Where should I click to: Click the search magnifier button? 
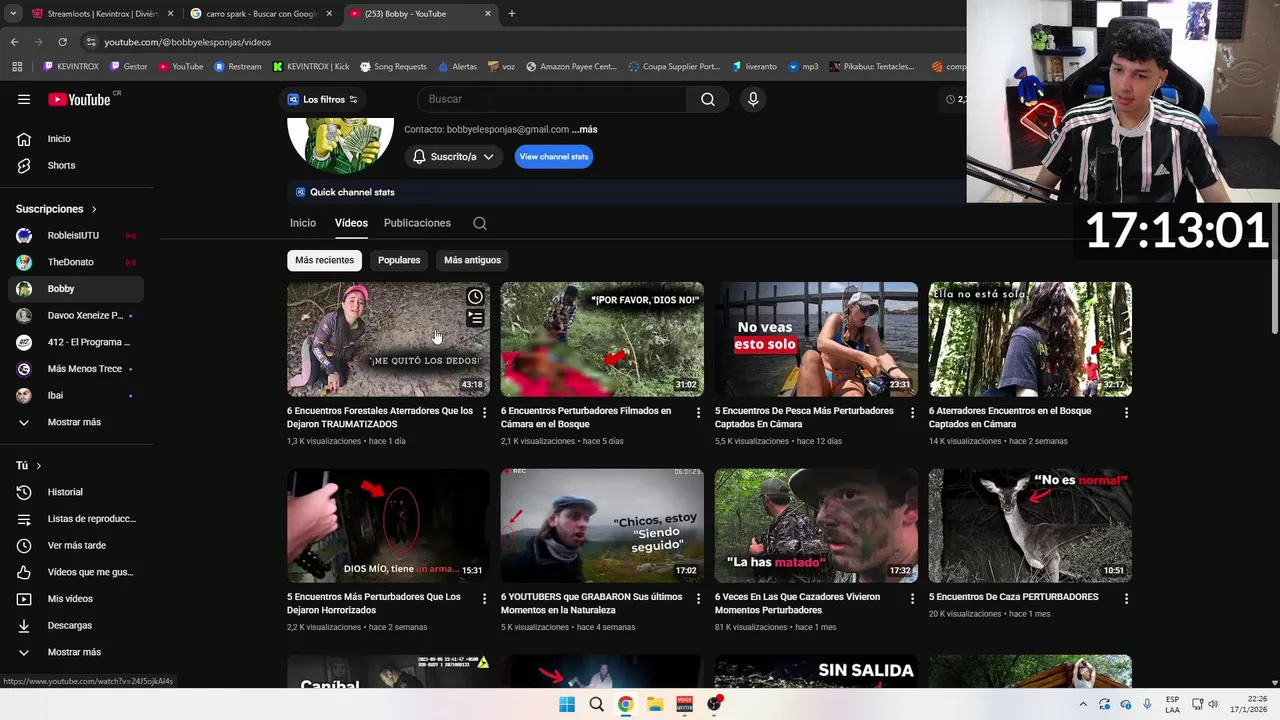[708, 99]
